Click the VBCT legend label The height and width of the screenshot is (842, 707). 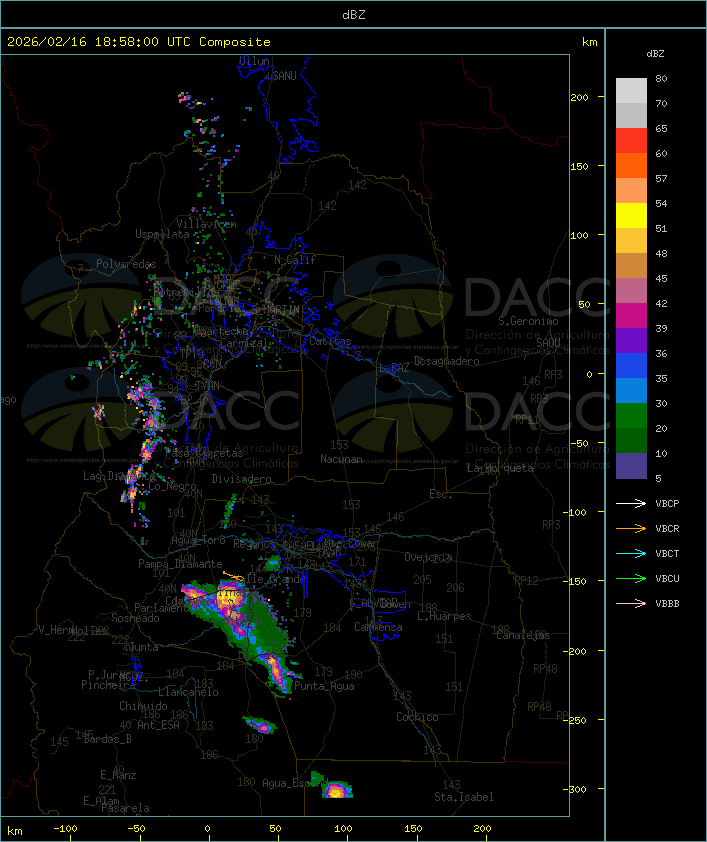tap(667, 553)
